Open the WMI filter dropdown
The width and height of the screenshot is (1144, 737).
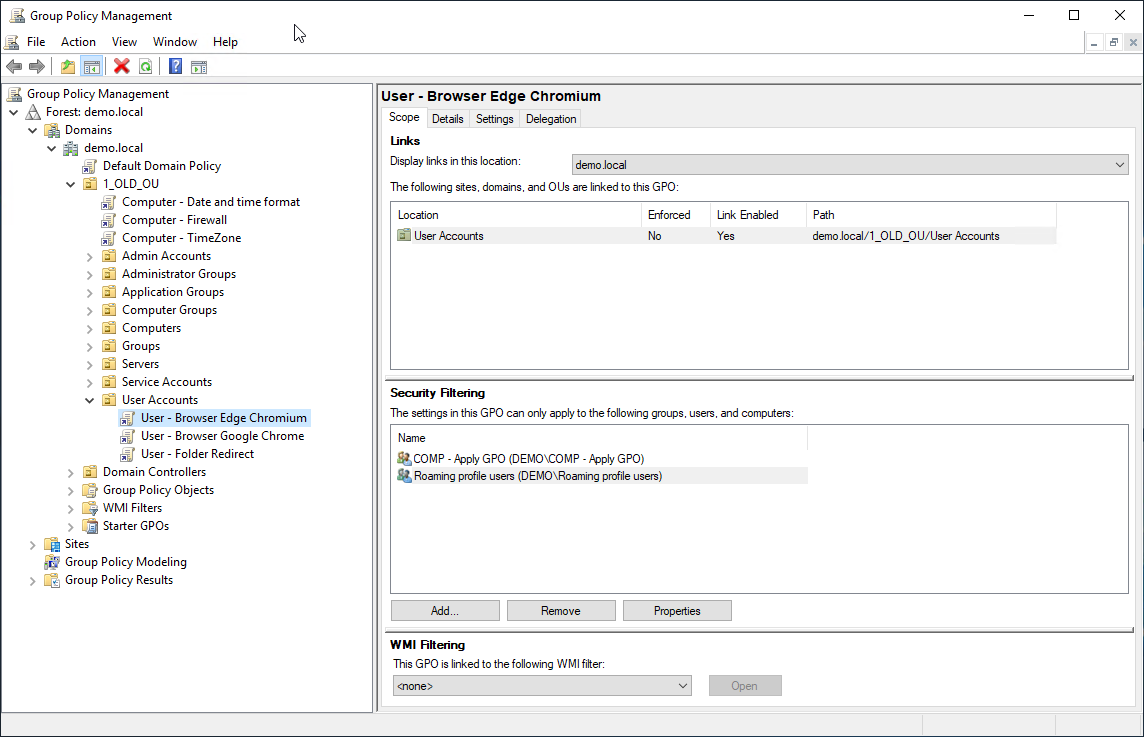click(x=542, y=686)
